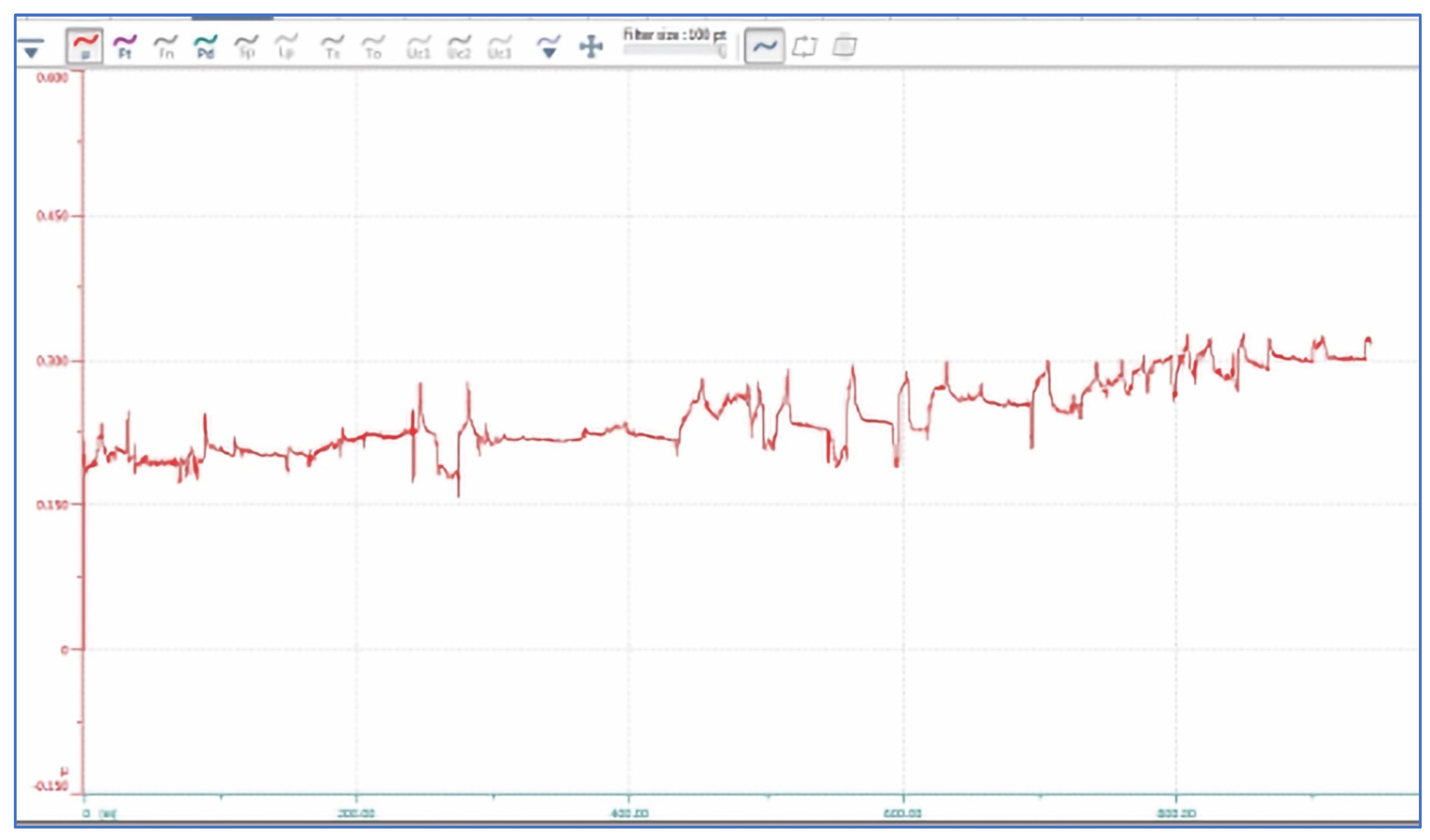Enable the Lp curve icon
Image resolution: width=1430 pixels, height=840 pixels.
(x=286, y=46)
